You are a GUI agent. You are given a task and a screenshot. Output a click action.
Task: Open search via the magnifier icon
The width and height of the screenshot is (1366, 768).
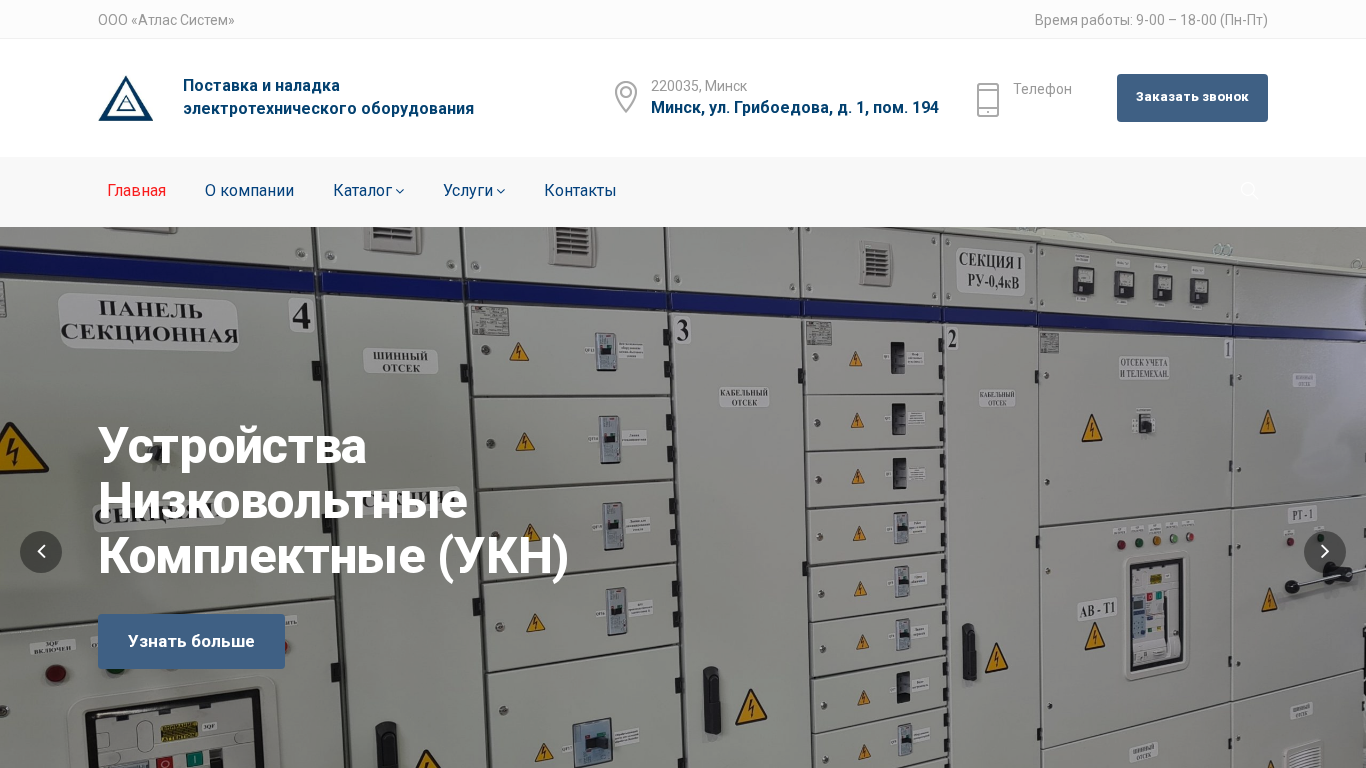pos(1250,191)
